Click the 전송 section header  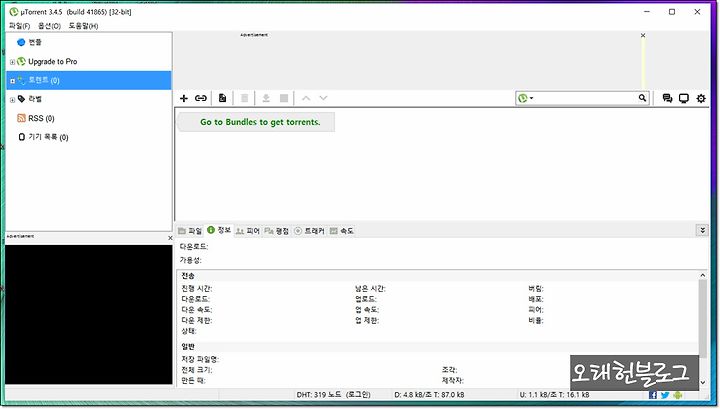click(188, 276)
